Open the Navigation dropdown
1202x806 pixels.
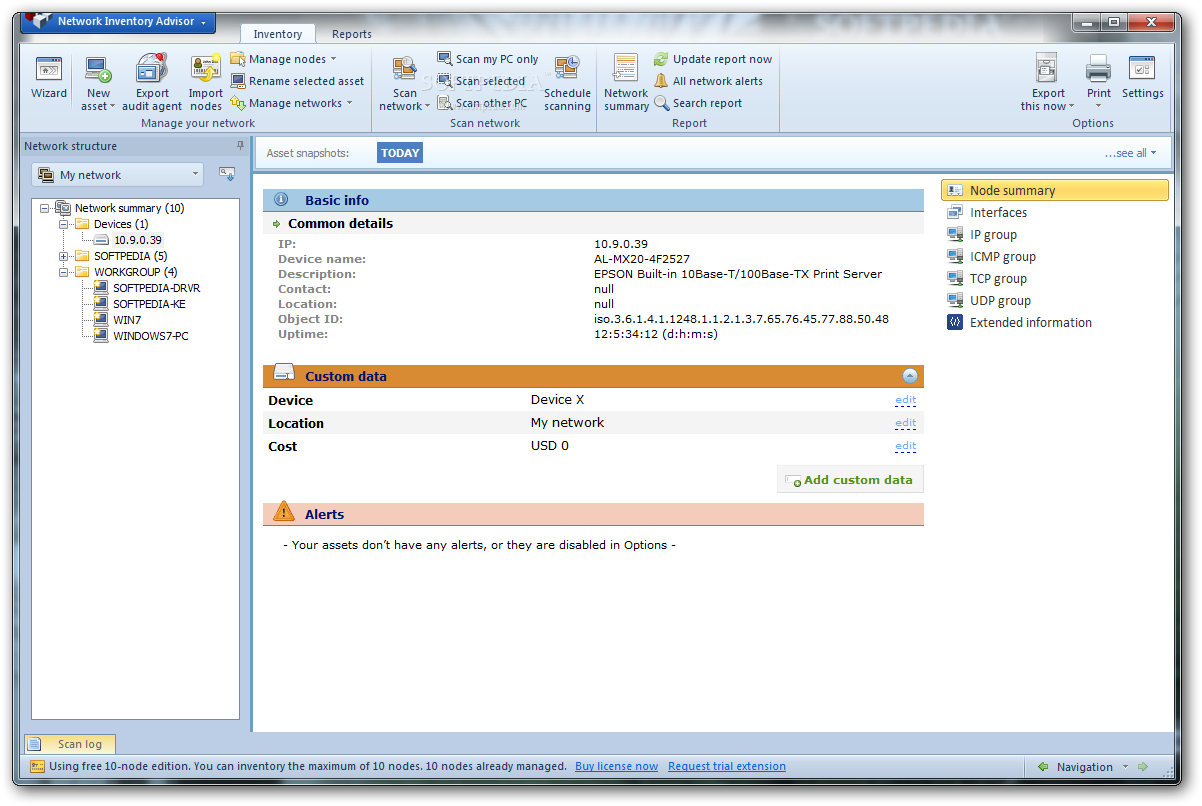coord(1093,767)
